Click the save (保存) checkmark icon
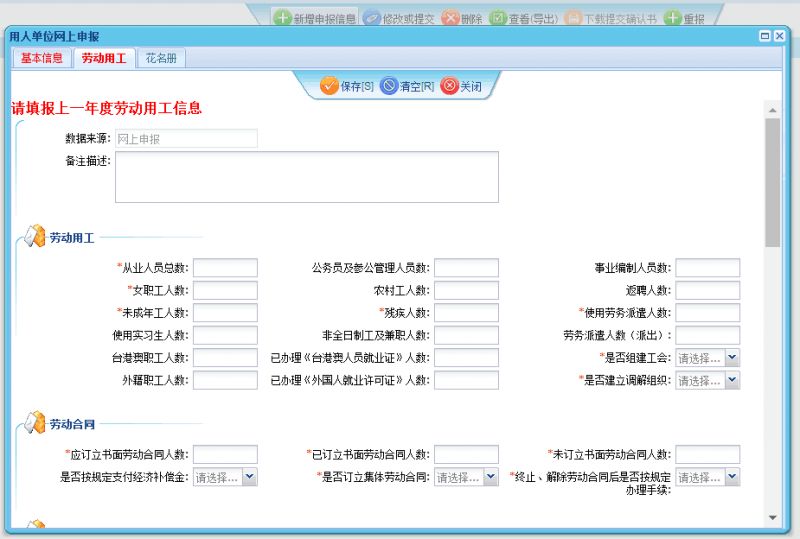Viewport: 800px width, 539px height. coord(329,86)
